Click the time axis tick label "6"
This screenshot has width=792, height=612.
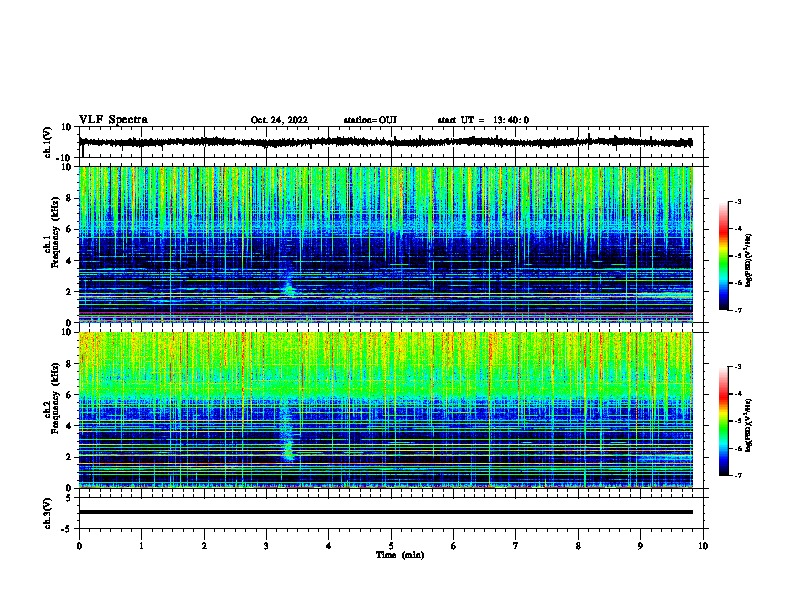[x=454, y=546]
